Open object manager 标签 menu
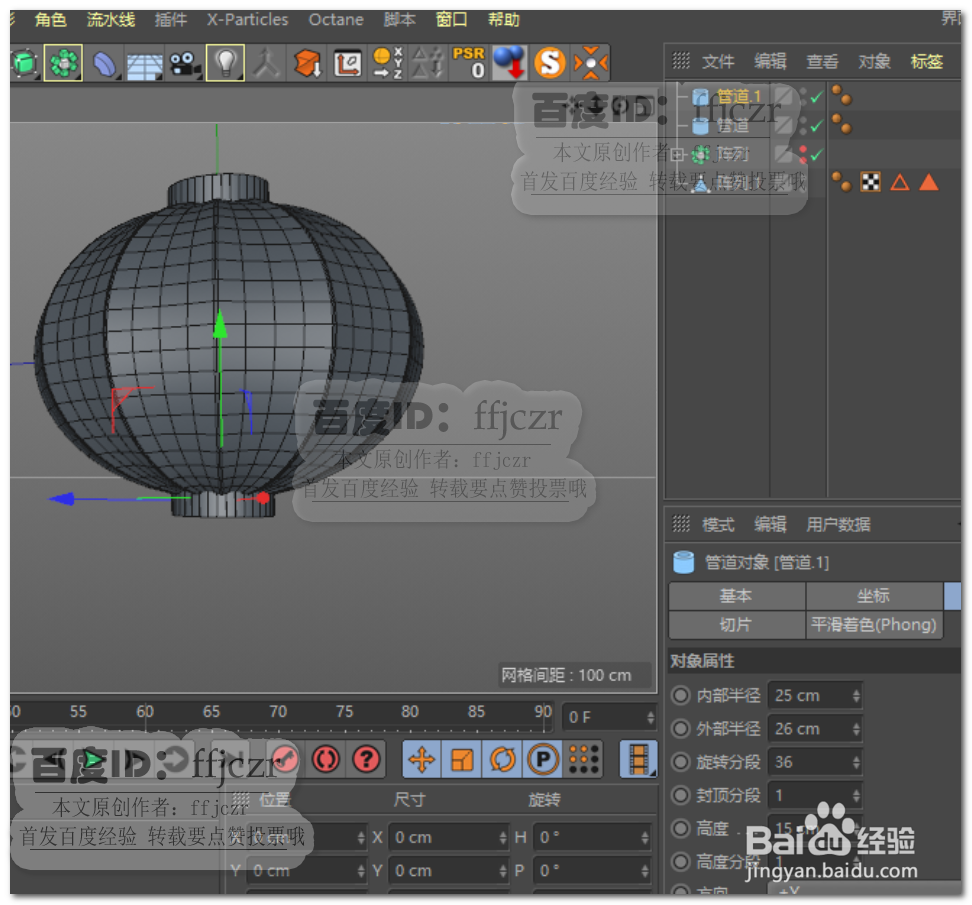The width and height of the screenshot is (972, 905). [926, 61]
